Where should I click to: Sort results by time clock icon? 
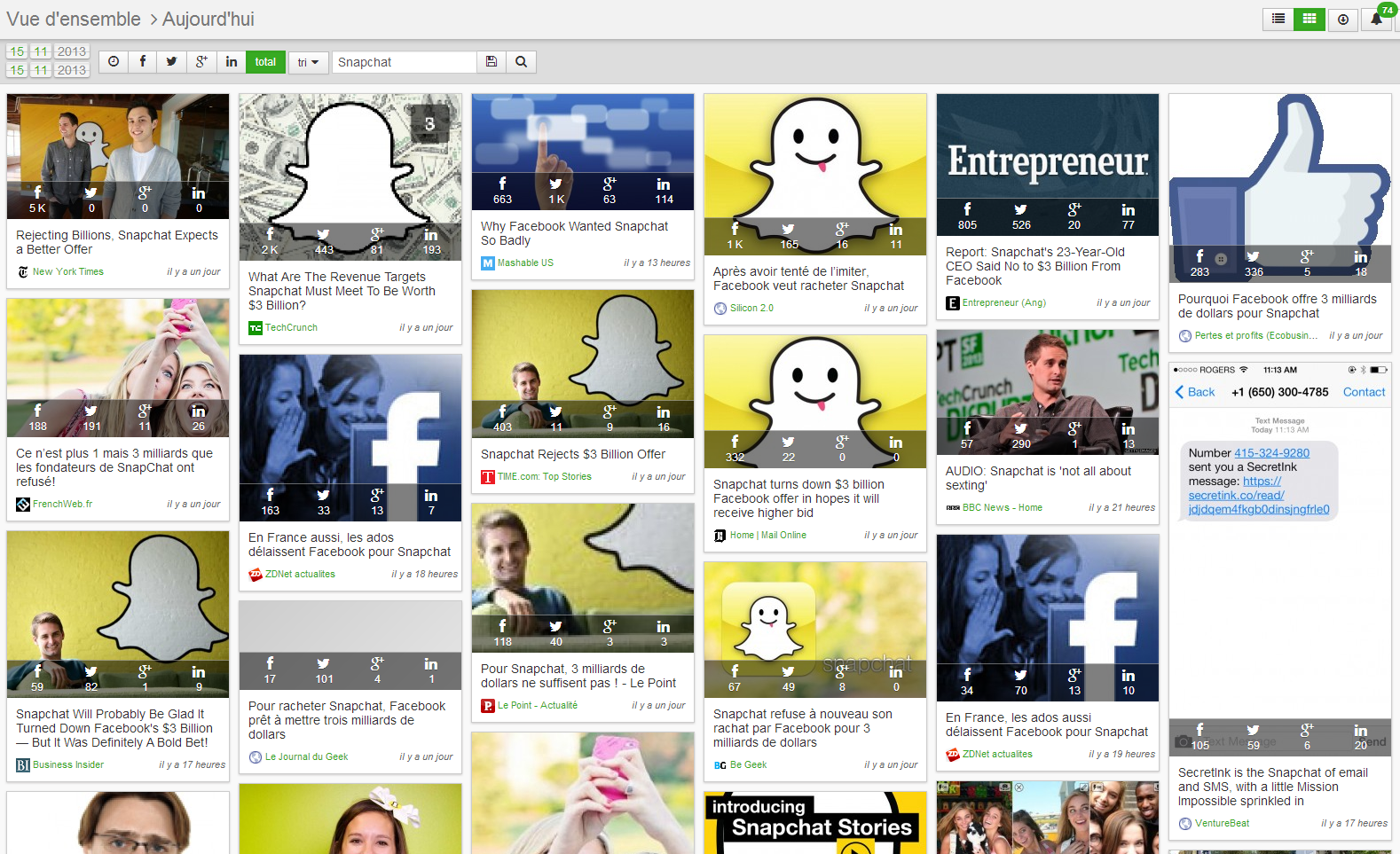(x=114, y=61)
